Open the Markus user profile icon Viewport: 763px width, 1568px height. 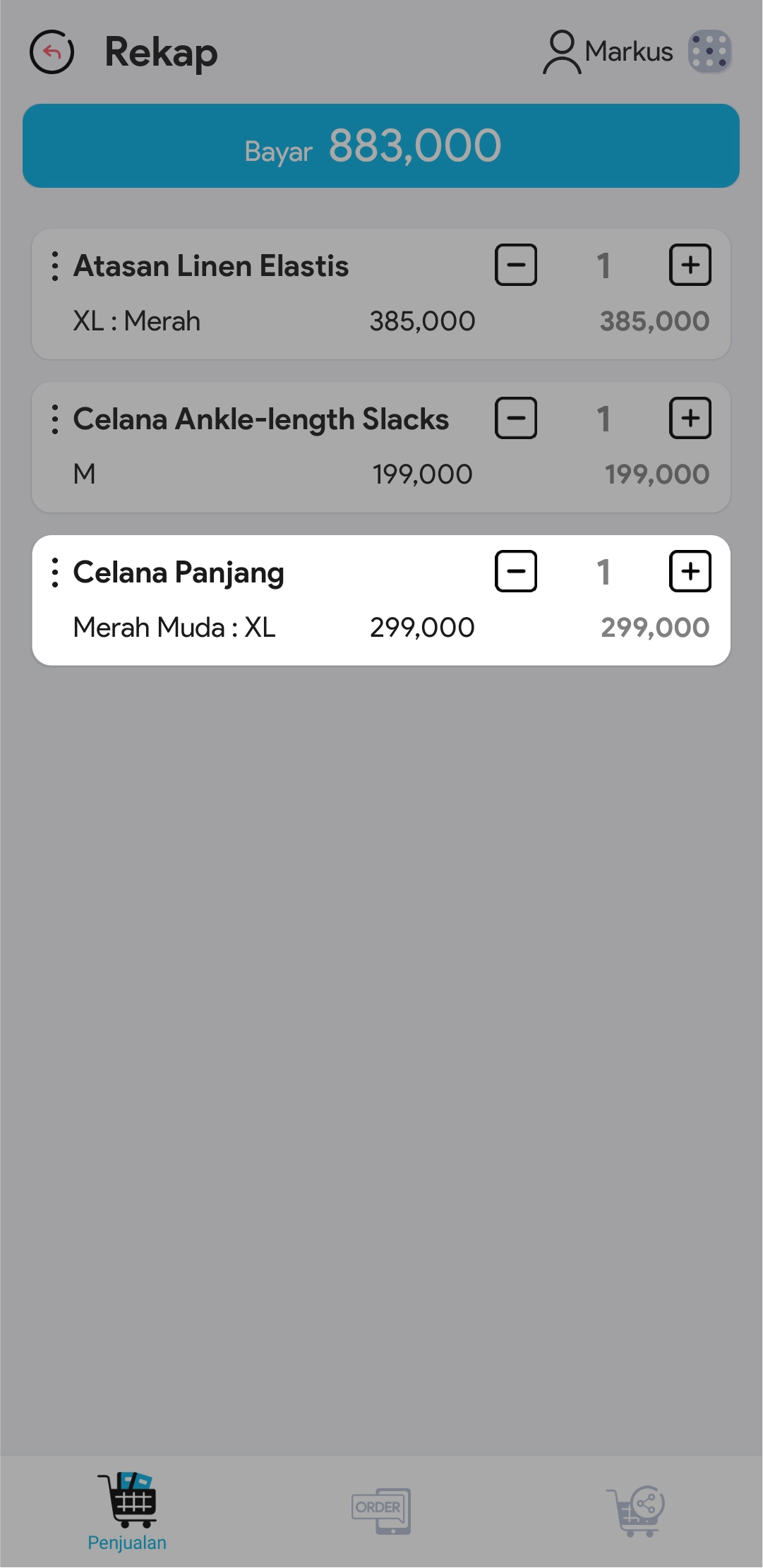561,52
